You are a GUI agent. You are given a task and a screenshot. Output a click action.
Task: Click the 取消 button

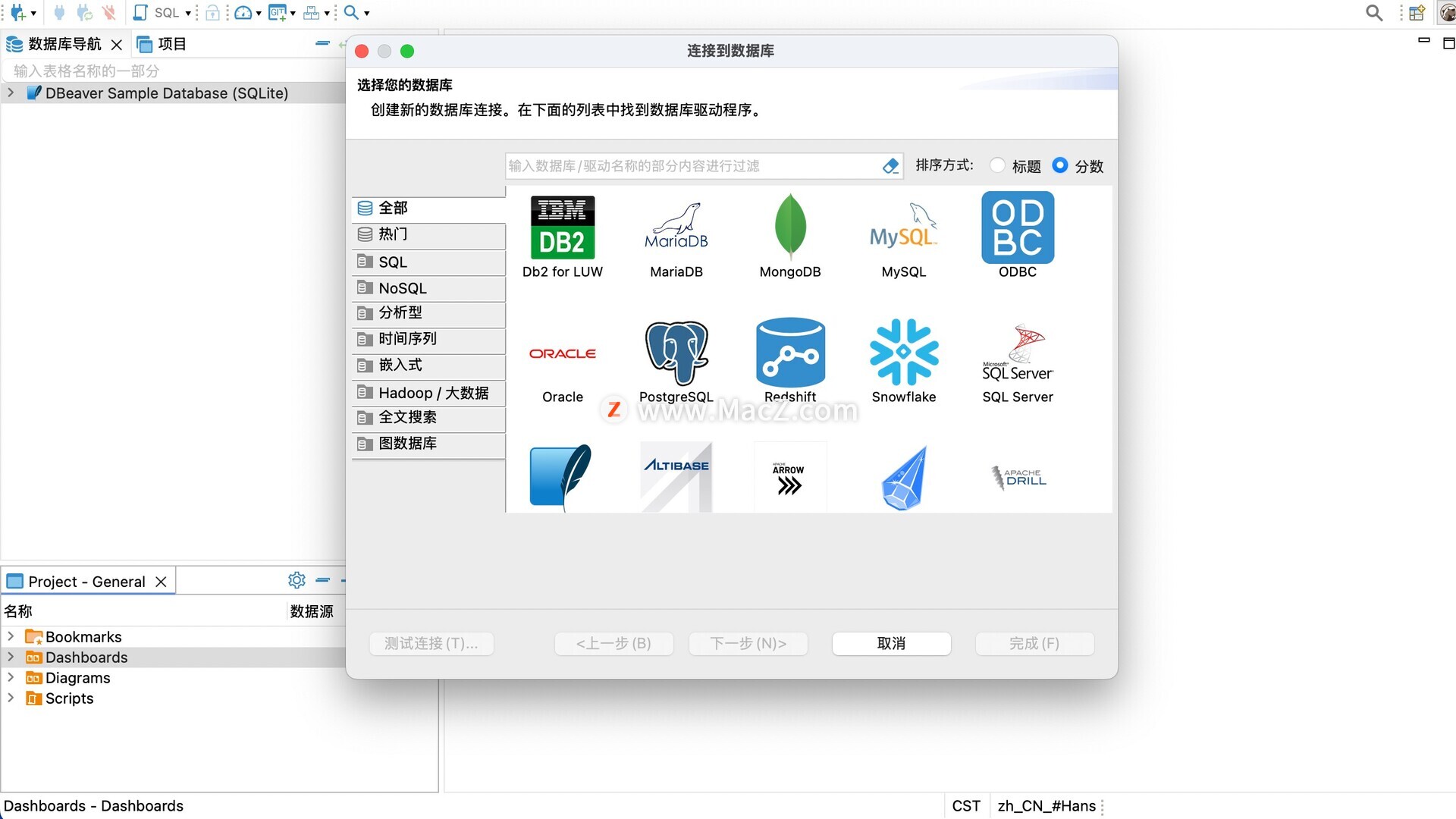click(891, 643)
